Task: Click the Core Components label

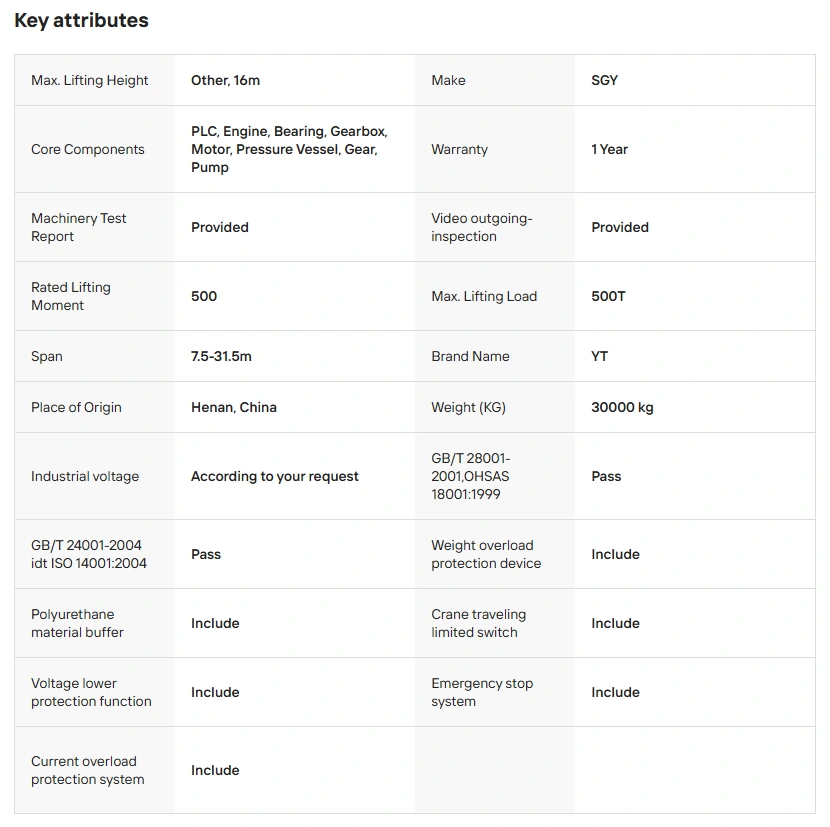Action: click(x=88, y=149)
